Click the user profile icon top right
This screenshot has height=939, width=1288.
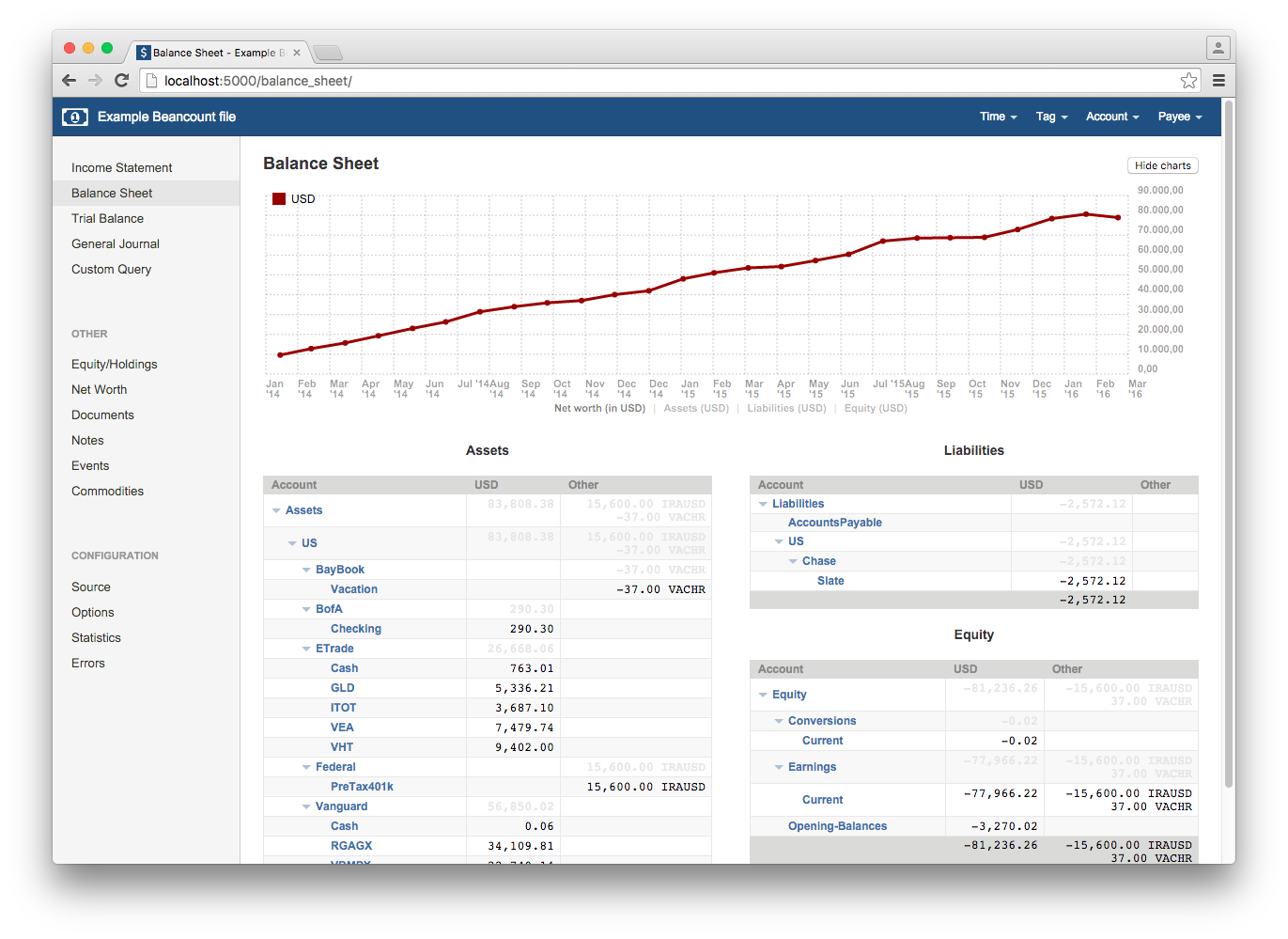click(x=1218, y=47)
